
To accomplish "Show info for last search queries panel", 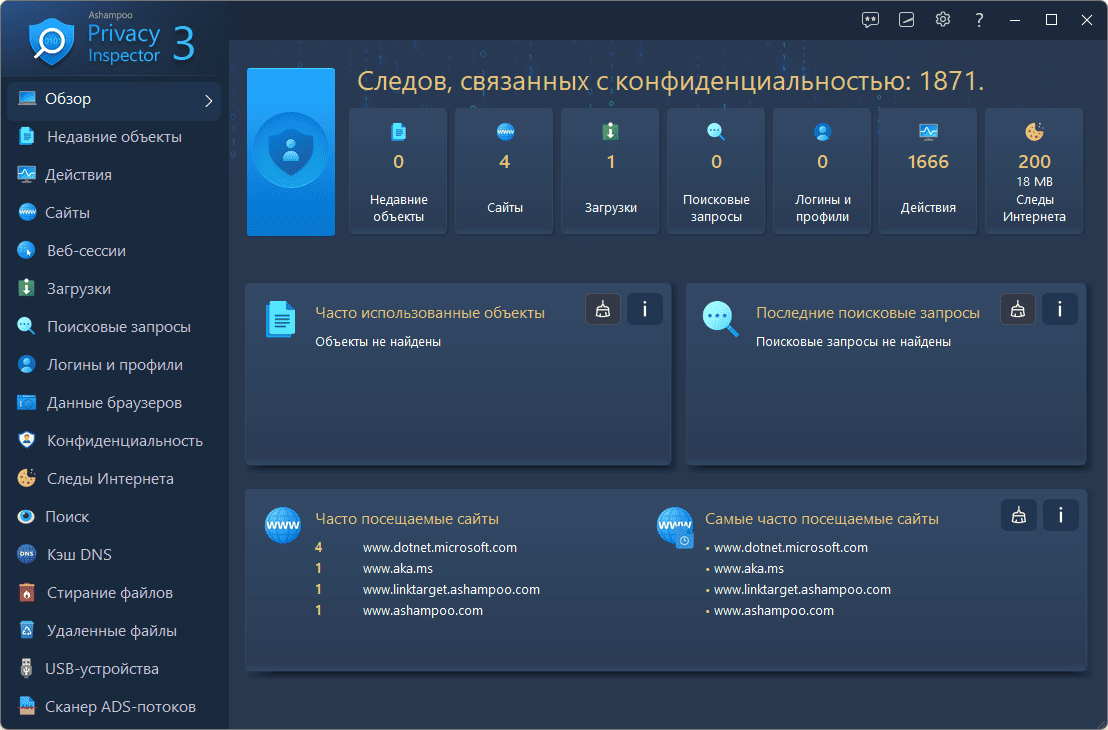I will [x=1060, y=310].
